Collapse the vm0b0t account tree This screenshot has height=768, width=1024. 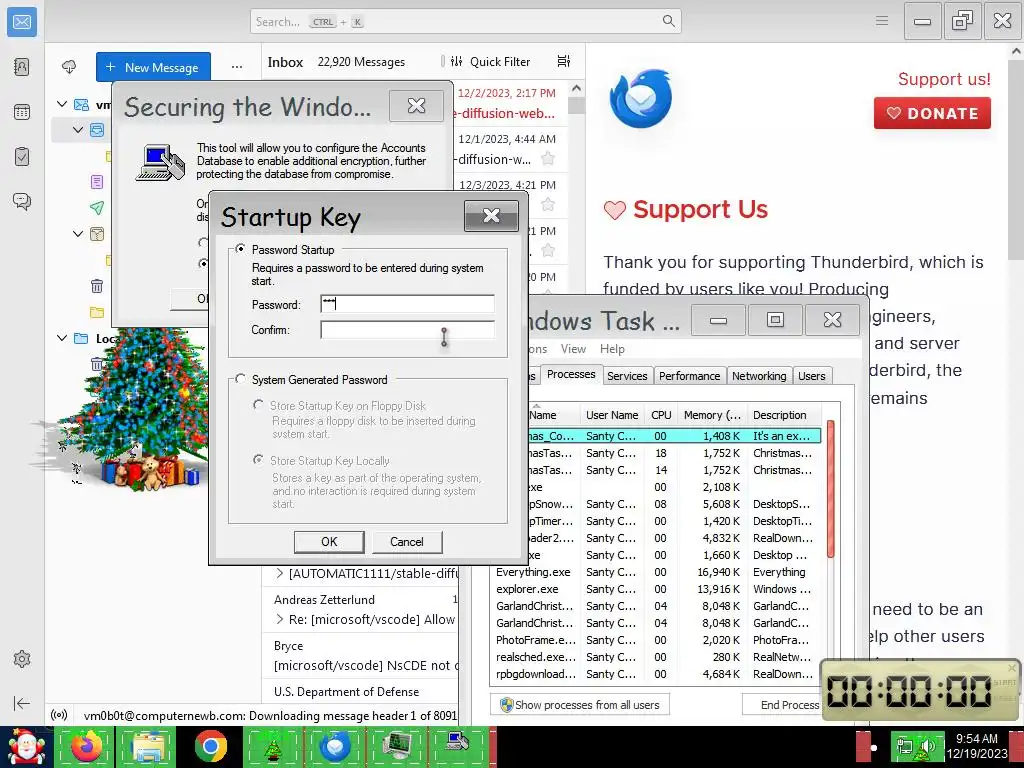(62, 104)
